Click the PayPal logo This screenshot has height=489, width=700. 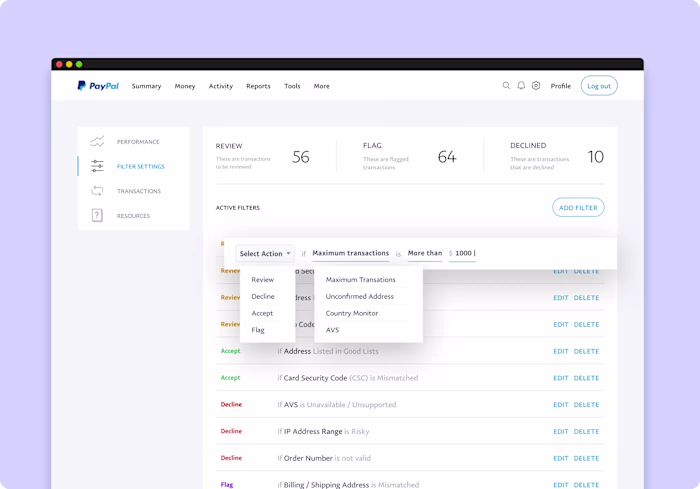pyautogui.click(x=98, y=86)
